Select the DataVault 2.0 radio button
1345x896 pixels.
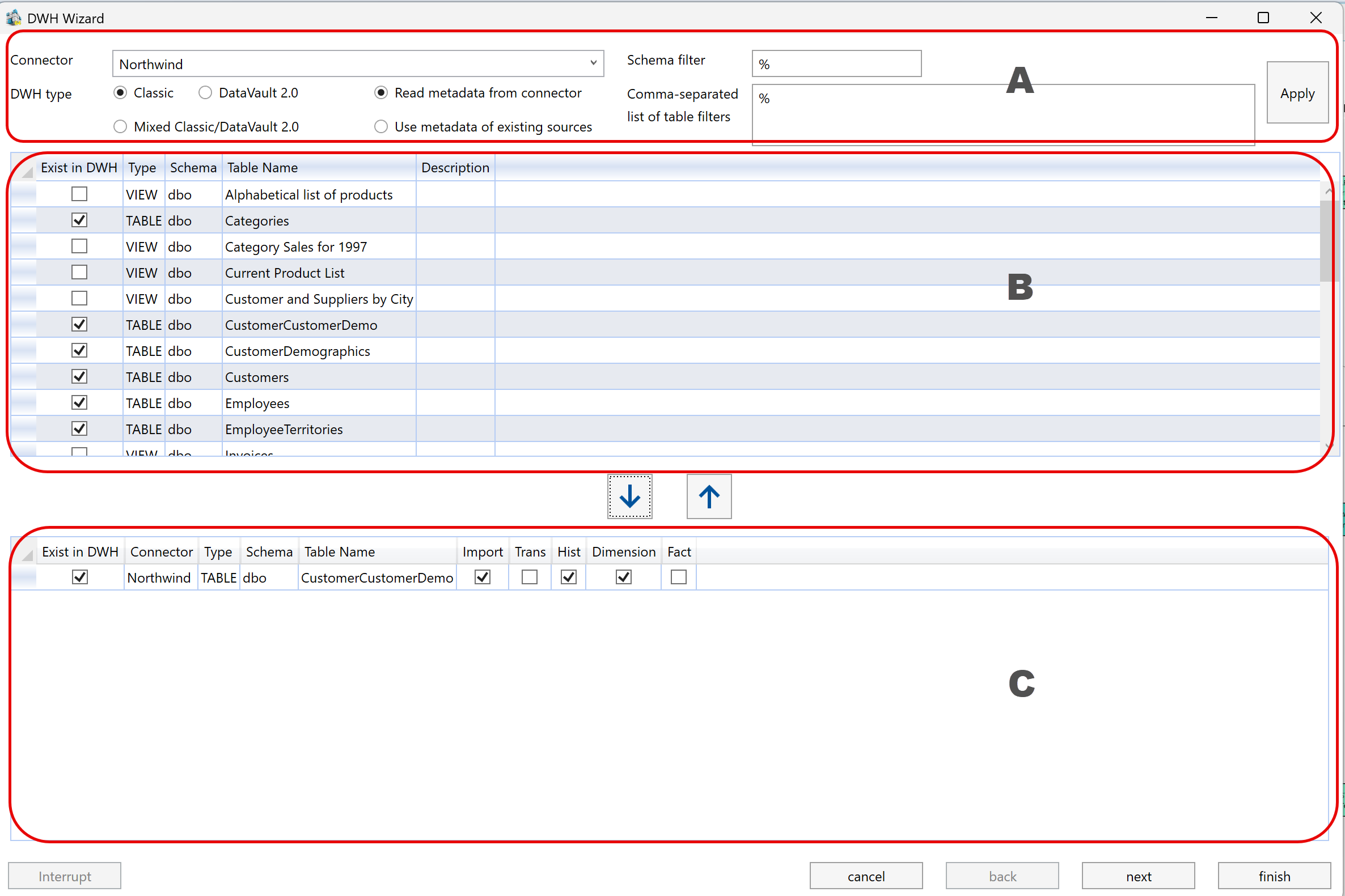[x=205, y=92]
